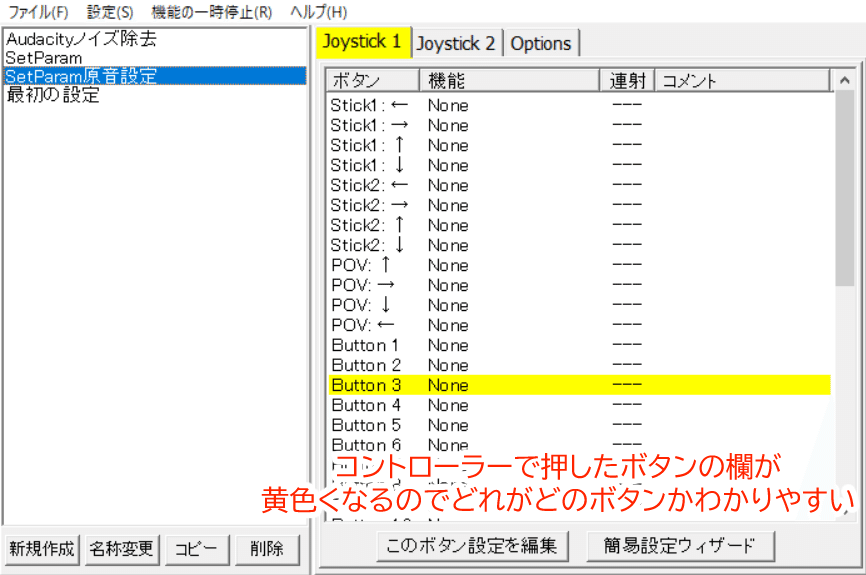Click このボタン設定を編集 button
The image size is (866, 575).
pyautogui.click(x=472, y=546)
